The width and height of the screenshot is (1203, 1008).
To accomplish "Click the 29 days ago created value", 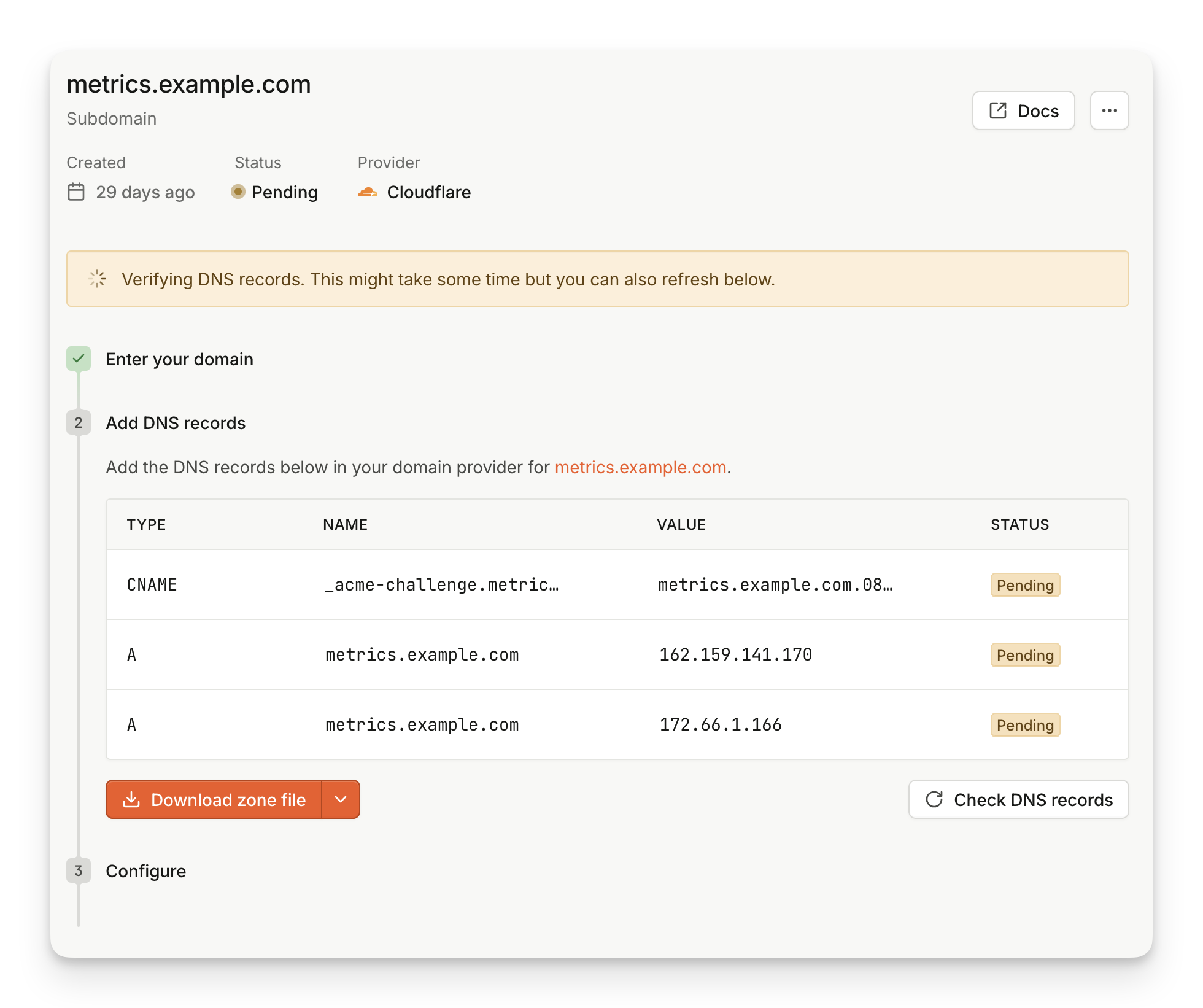I will click(145, 192).
